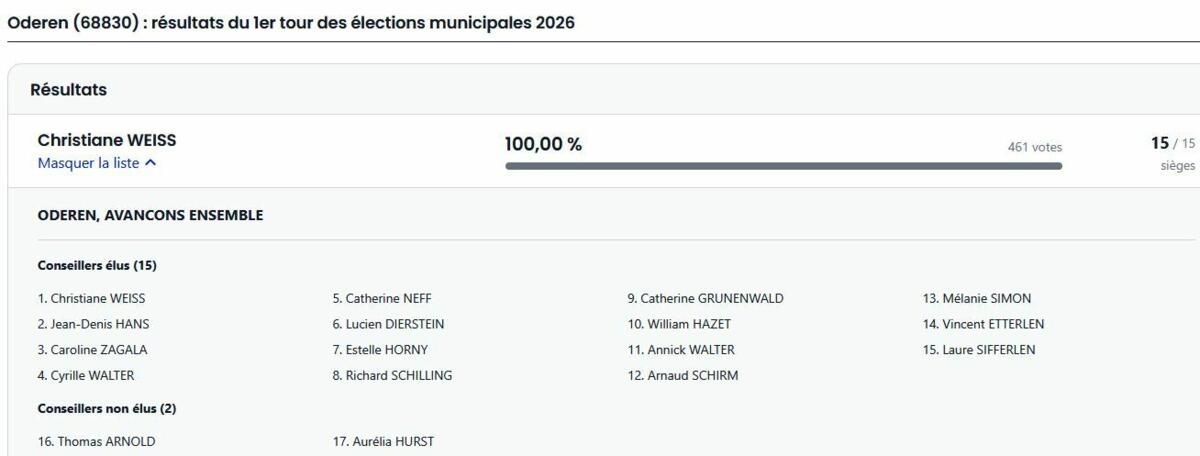This screenshot has height=456, width=1200.
Task: Click the Résultats section heading
Action: coord(69,90)
